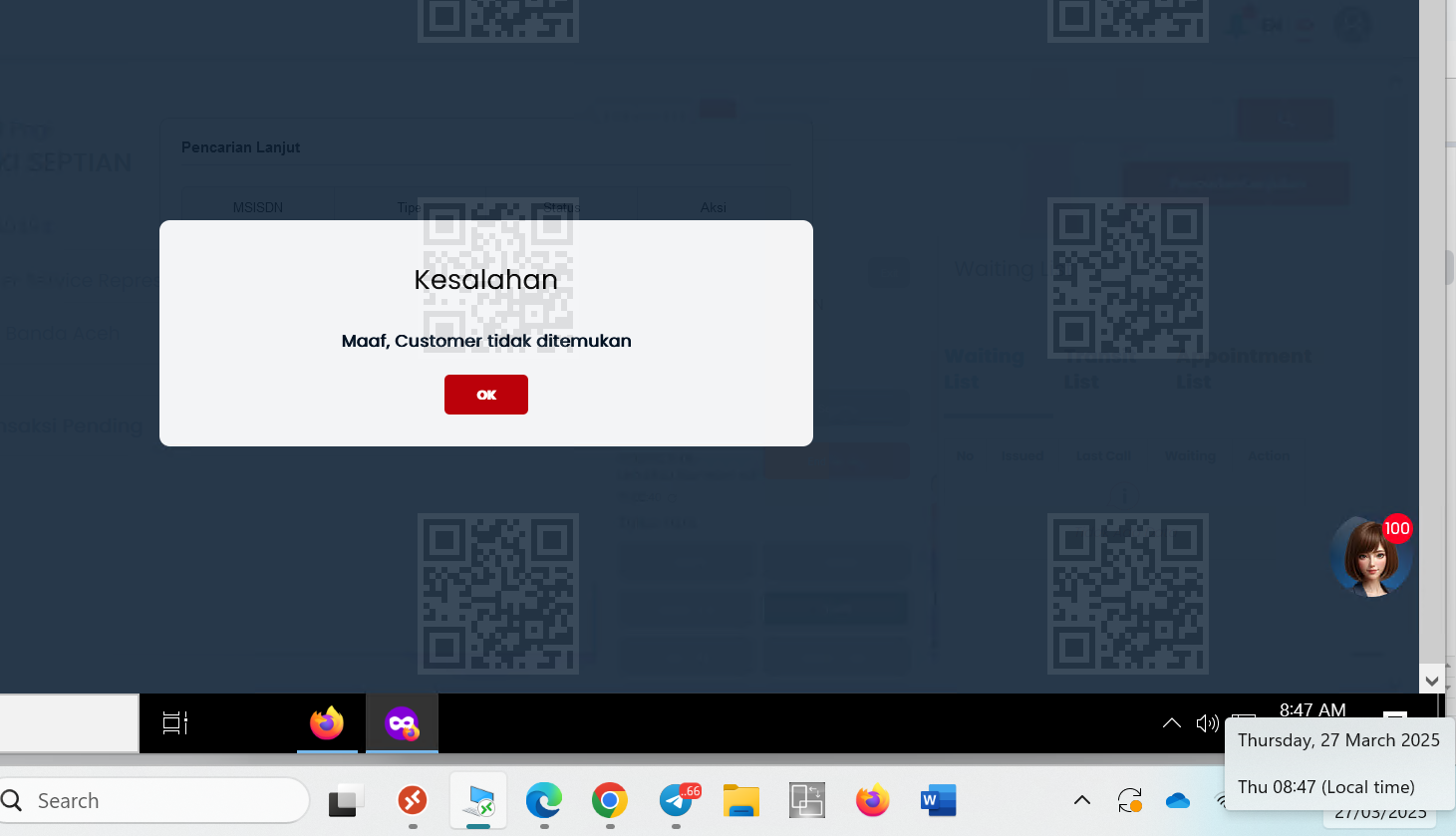Open Task View on the remote taskbar
This screenshot has width=1456, height=836.
(x=175, y=723)
